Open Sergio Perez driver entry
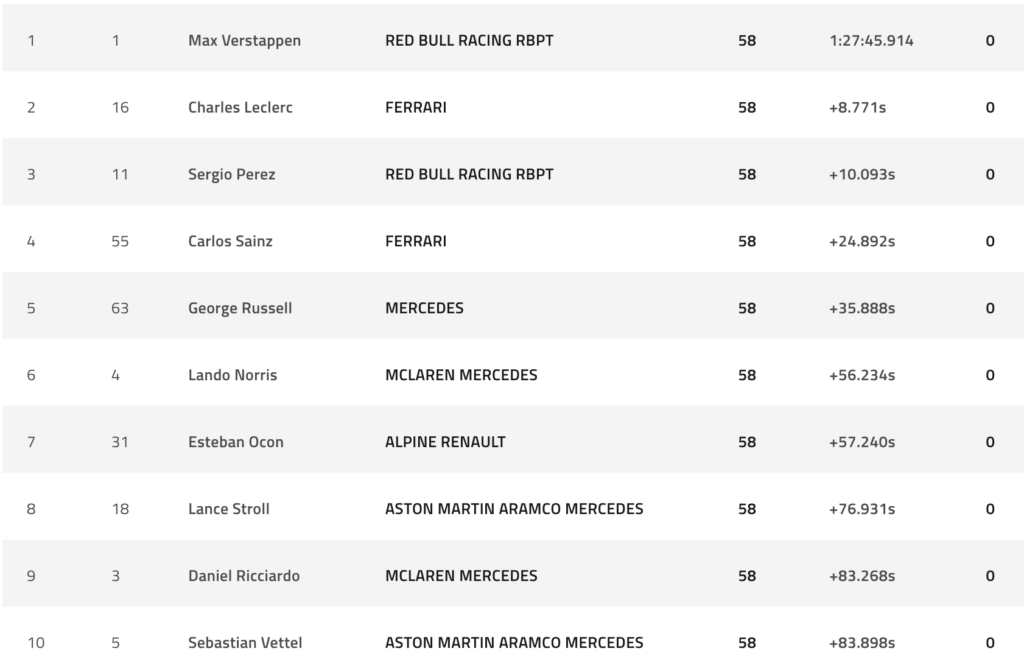 tap(231, 174)
